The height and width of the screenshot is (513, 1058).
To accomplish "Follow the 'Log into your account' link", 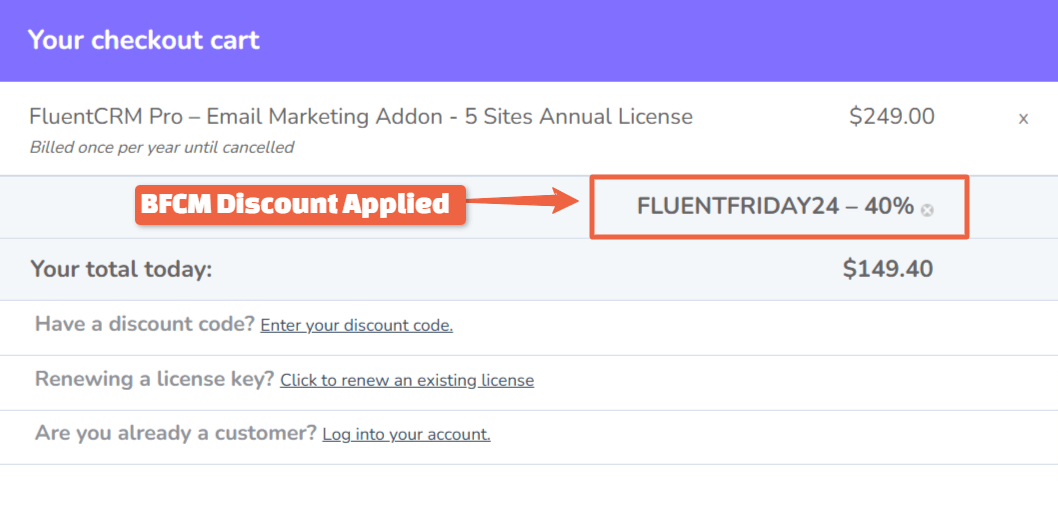I will click(x=406, y=434).
